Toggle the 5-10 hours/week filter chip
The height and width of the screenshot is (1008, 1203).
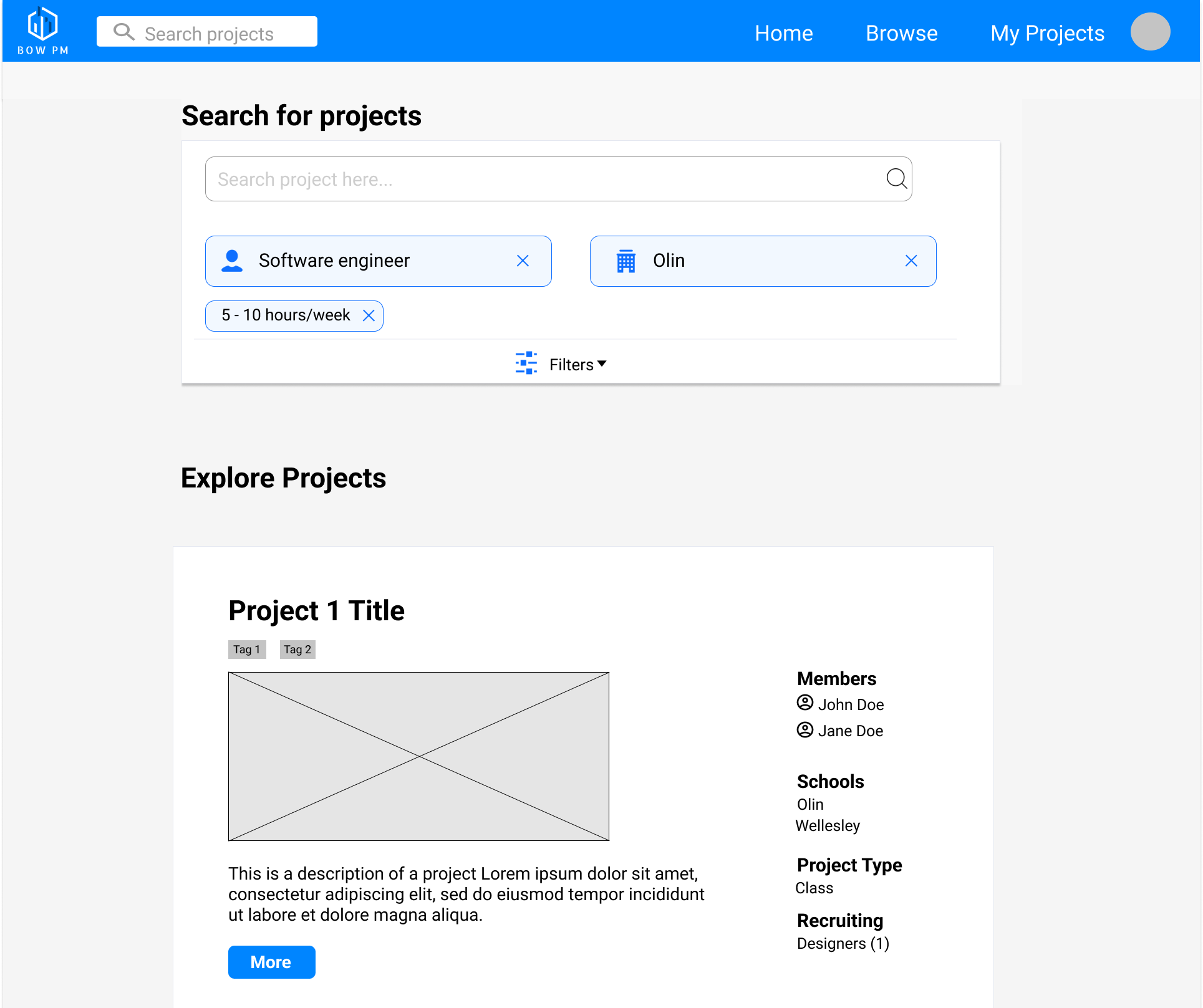tap(369, 314)
